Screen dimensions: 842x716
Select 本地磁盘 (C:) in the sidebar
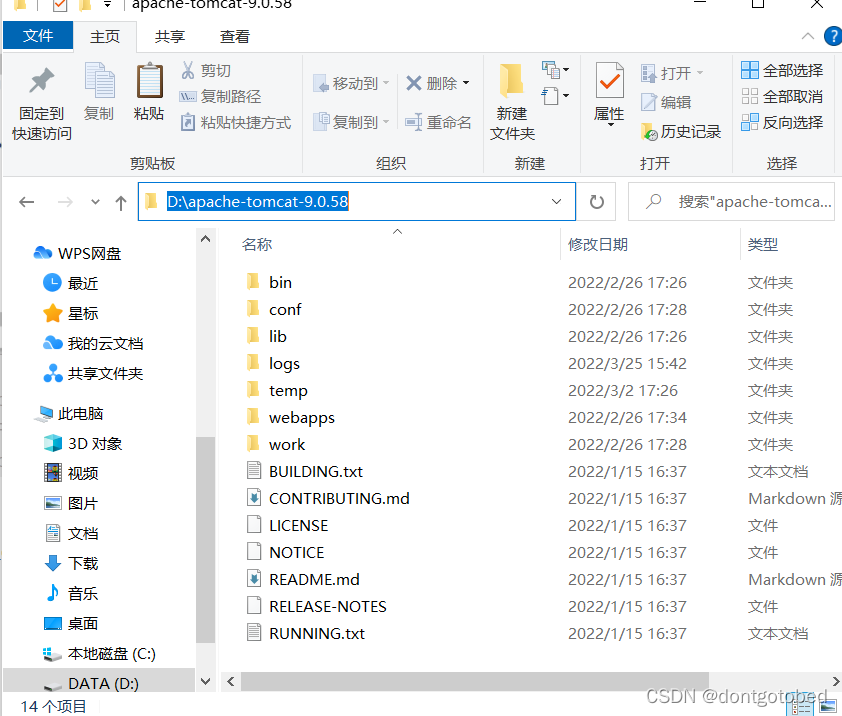(99, 654)
